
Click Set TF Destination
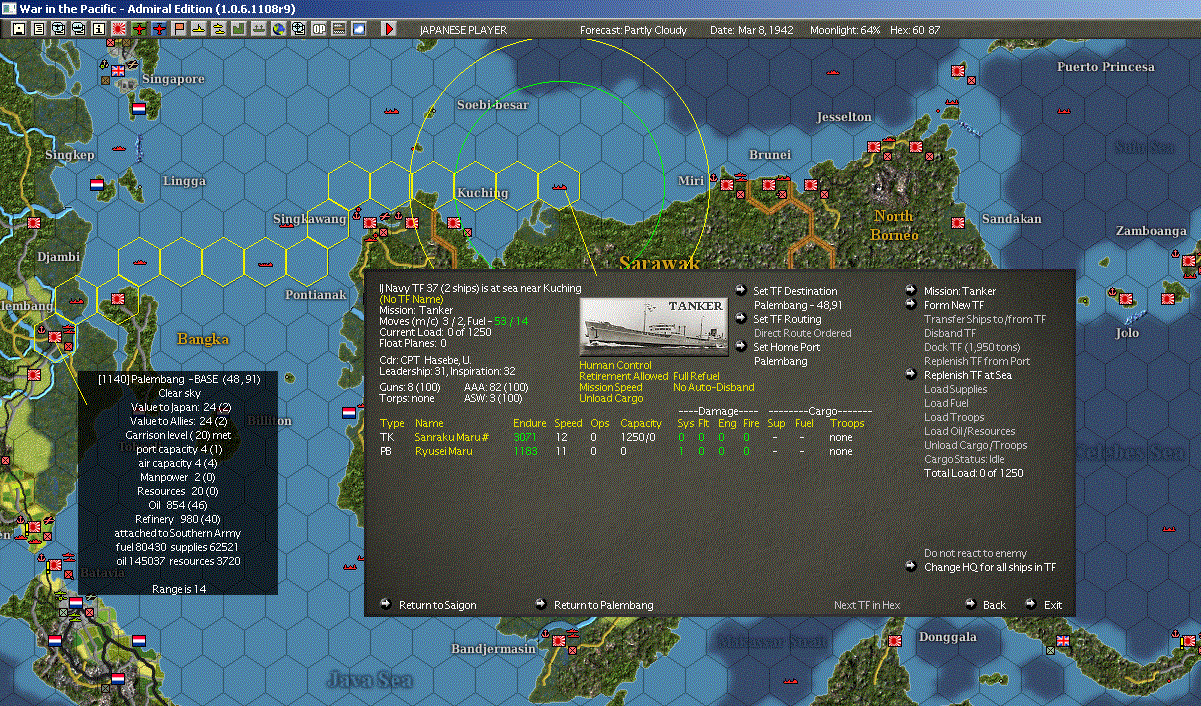point(795,291)
